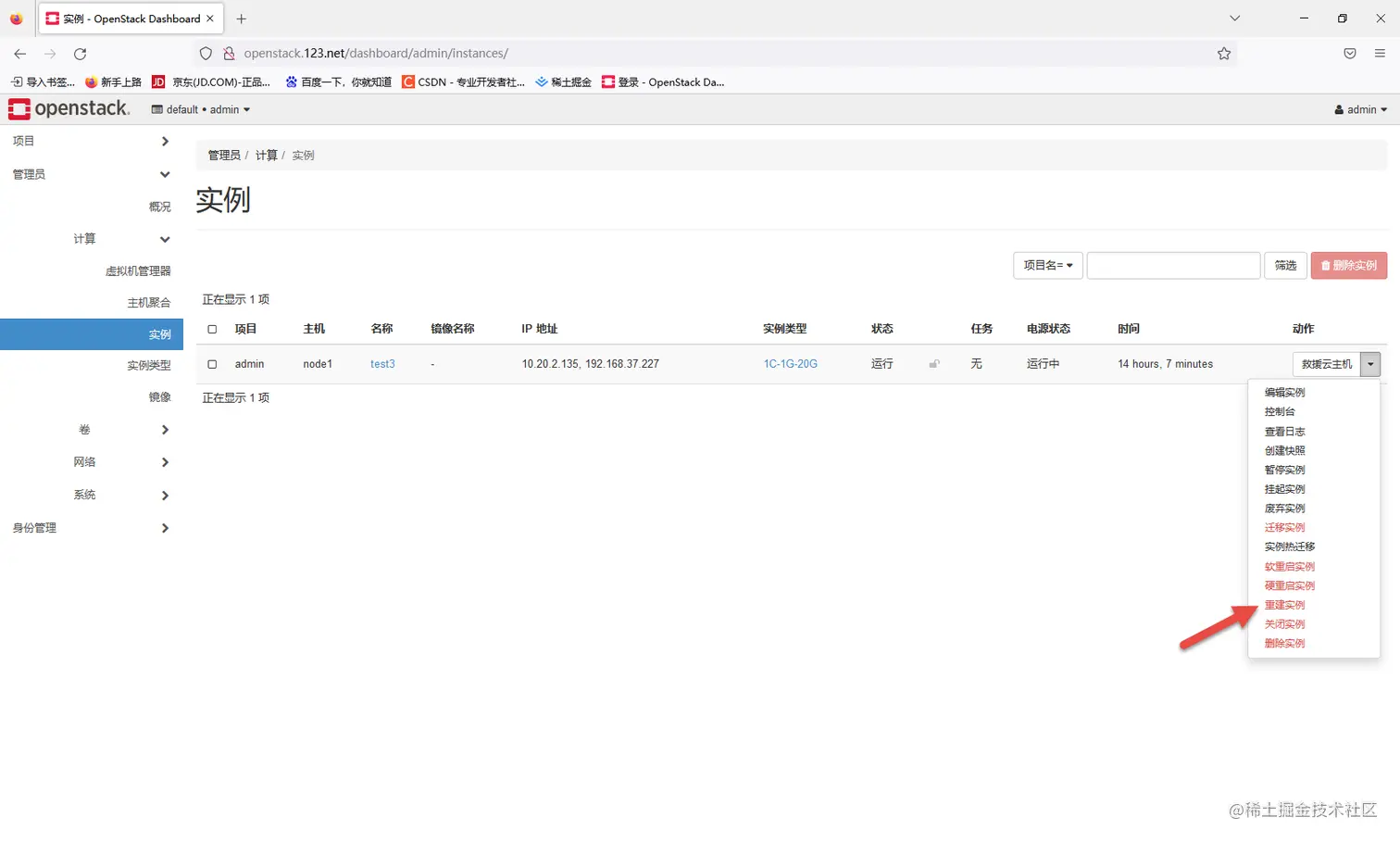The width and height of the screenshot is (1400, 842).
Task: Select the checkbox for instance test3
Action: pyautogui.click(x=211, y=363)
